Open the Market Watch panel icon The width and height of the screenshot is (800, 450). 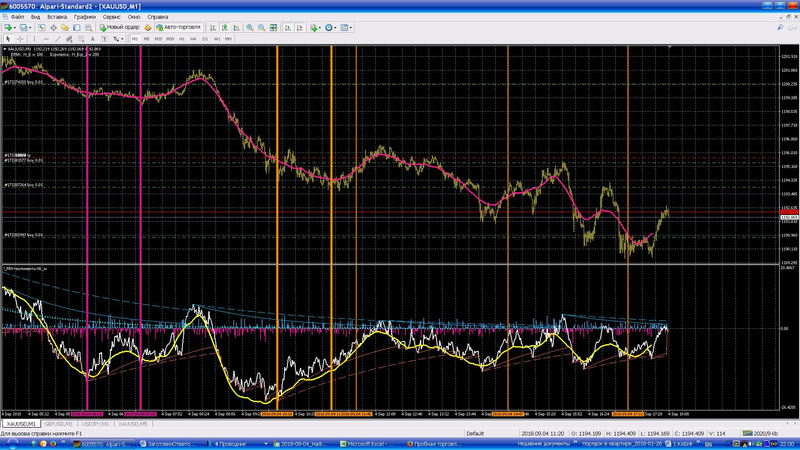coord(41,28)
